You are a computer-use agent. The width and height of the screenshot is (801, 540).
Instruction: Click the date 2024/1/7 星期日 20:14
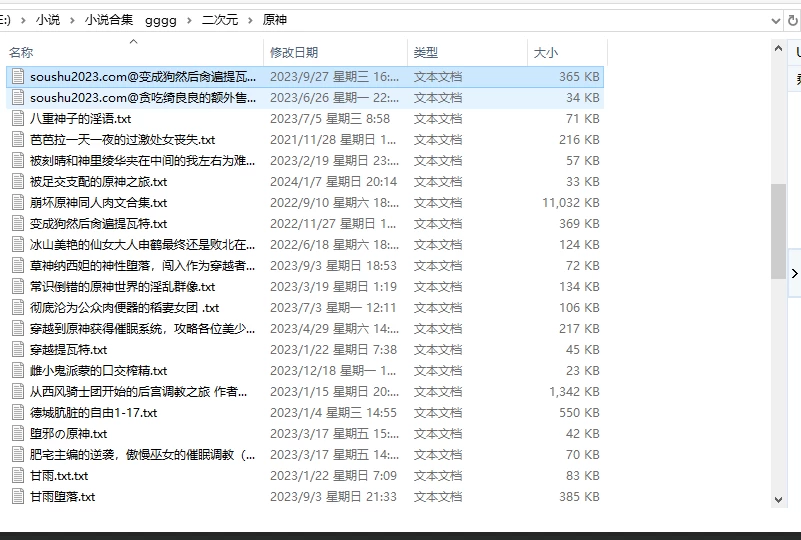(334, 181)
